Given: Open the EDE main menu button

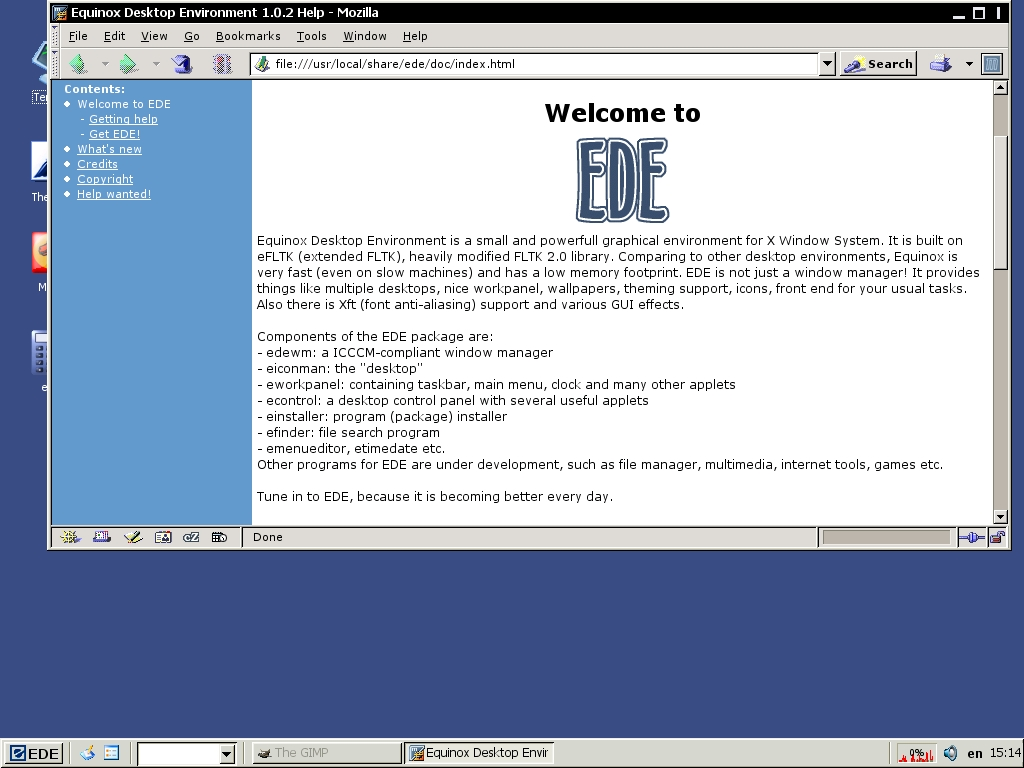Looking at the screenshot, I should [35, 753].
